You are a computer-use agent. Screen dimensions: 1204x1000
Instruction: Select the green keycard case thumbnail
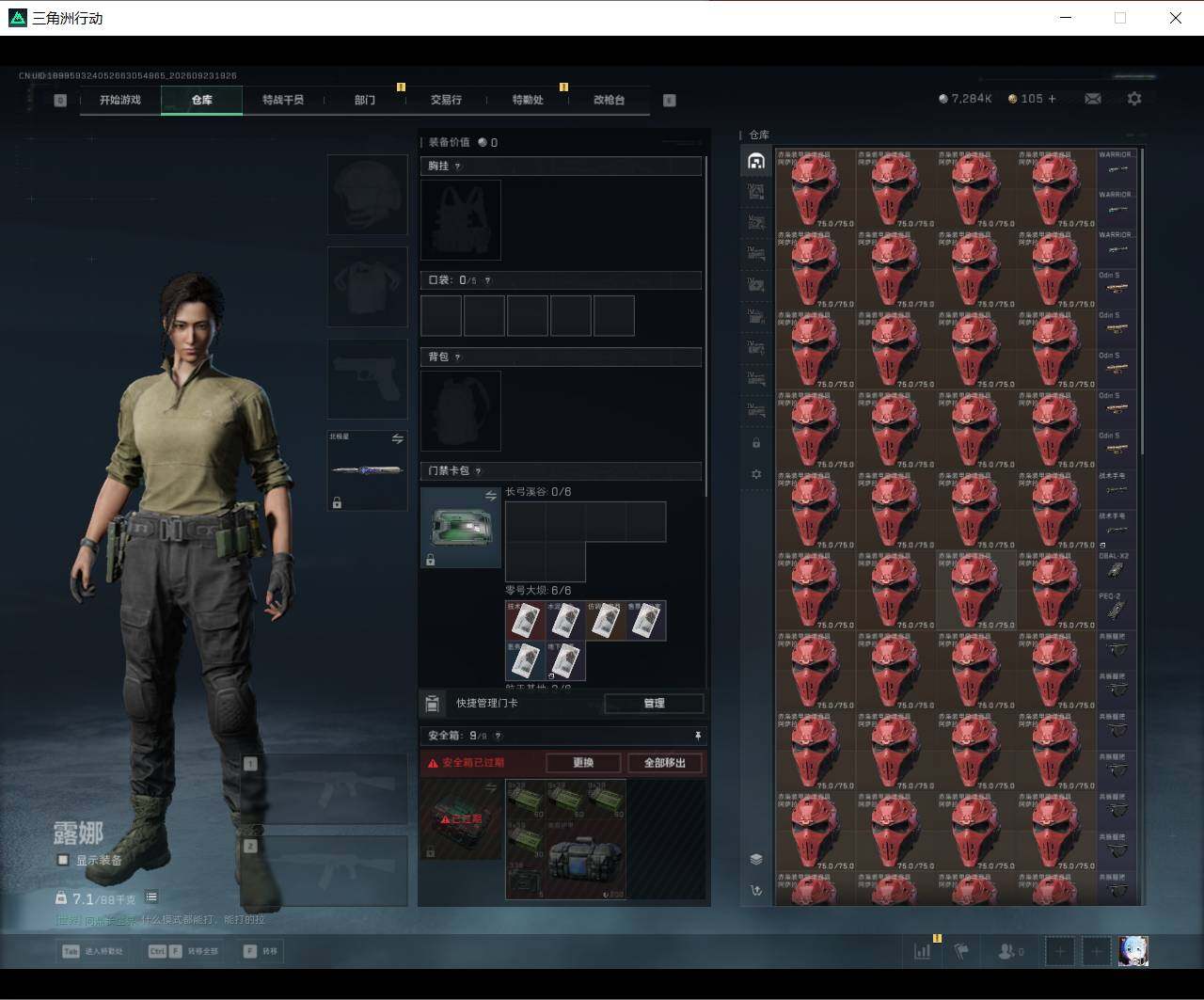tap(461, 528)
